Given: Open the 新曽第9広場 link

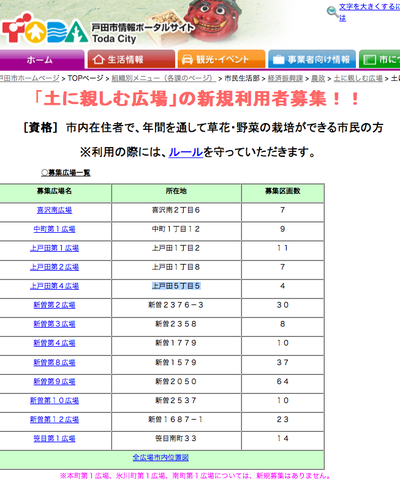Looking at the screenshot, I should [54, 381].
